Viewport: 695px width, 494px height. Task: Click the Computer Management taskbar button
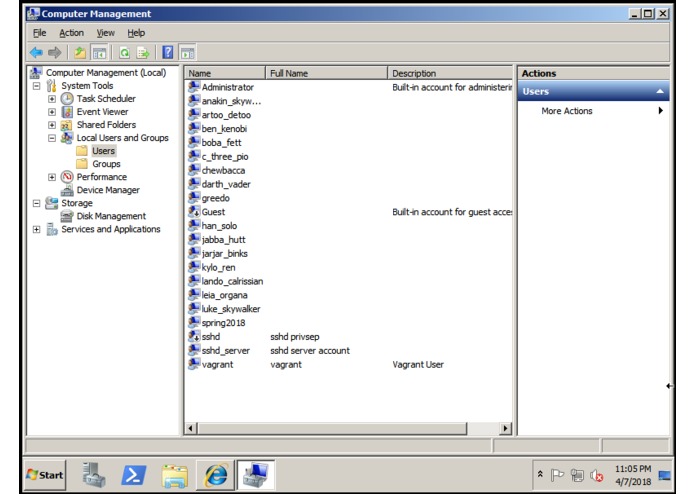[256, 475]
